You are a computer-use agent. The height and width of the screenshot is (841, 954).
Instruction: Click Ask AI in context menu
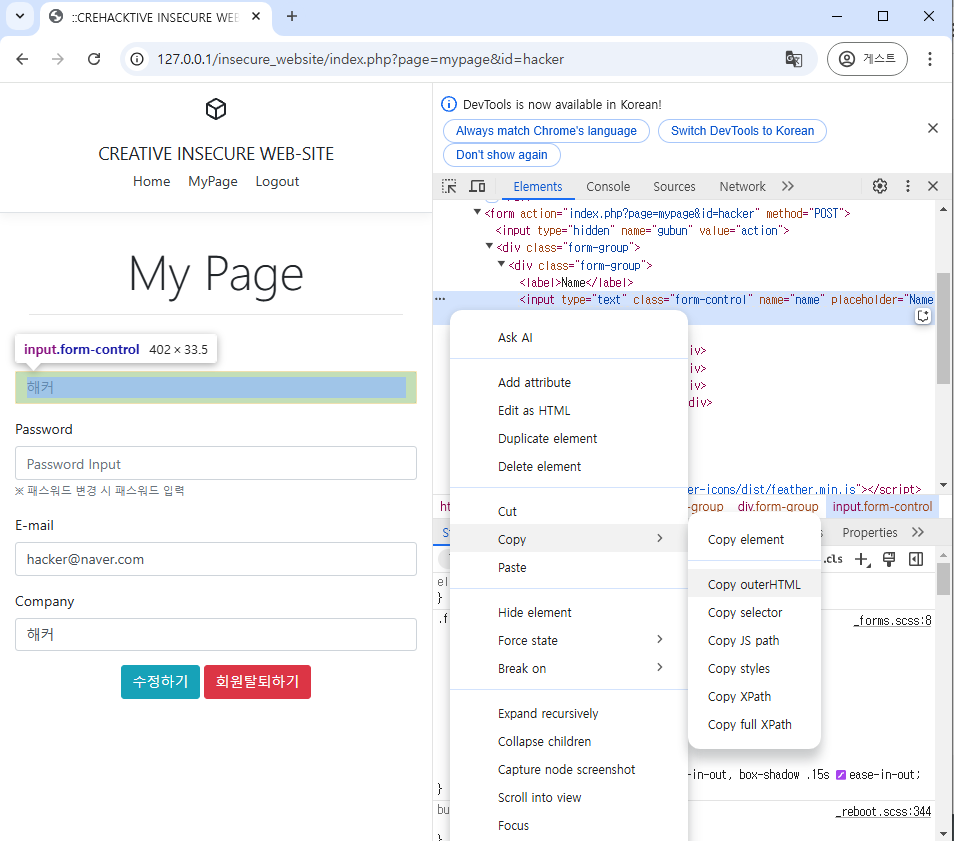click(569, 338)
